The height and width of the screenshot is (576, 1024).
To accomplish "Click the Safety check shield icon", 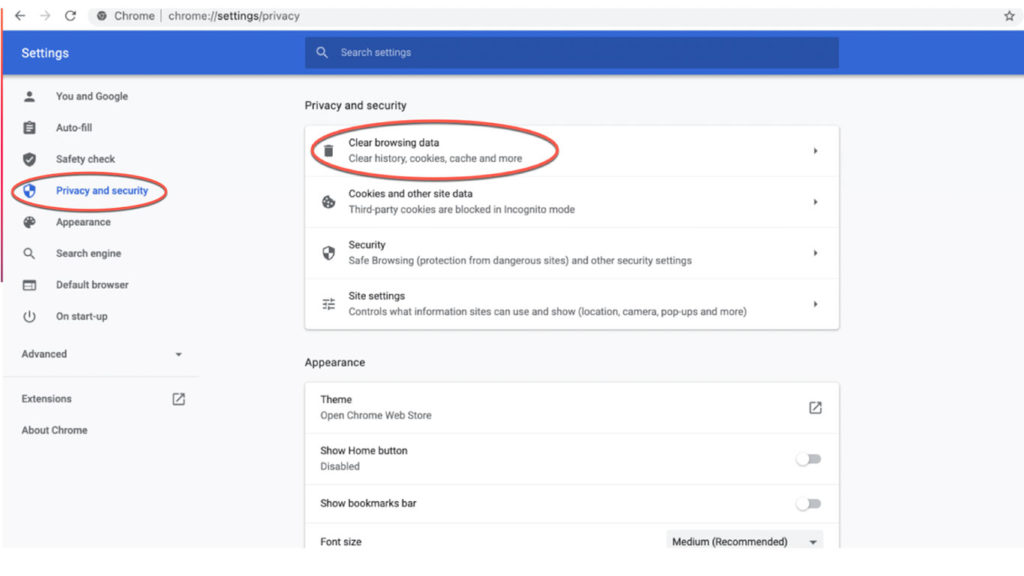I will (29, 159).
